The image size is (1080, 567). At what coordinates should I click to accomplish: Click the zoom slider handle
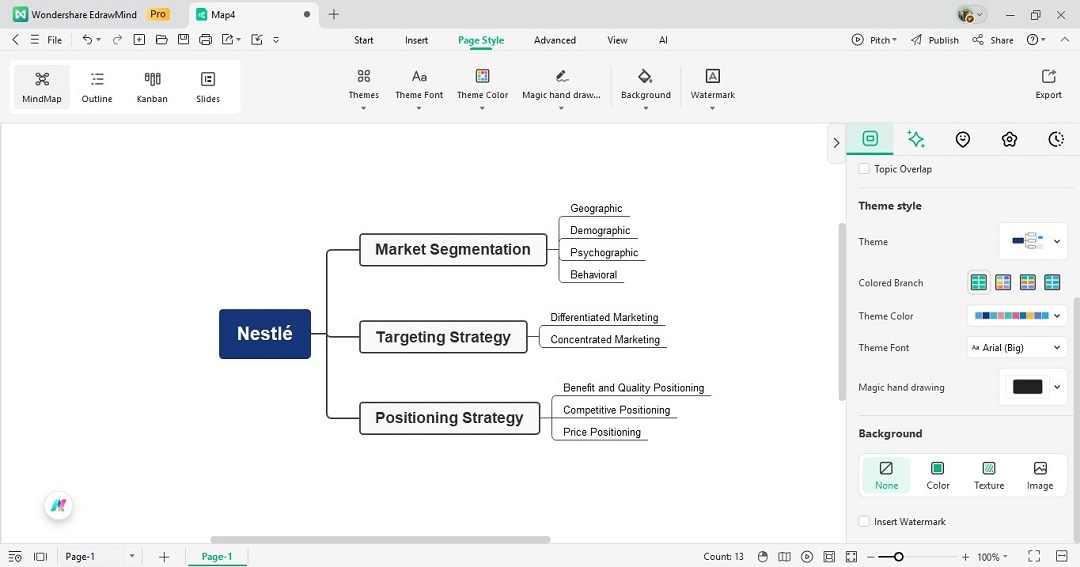pos(898,557)
